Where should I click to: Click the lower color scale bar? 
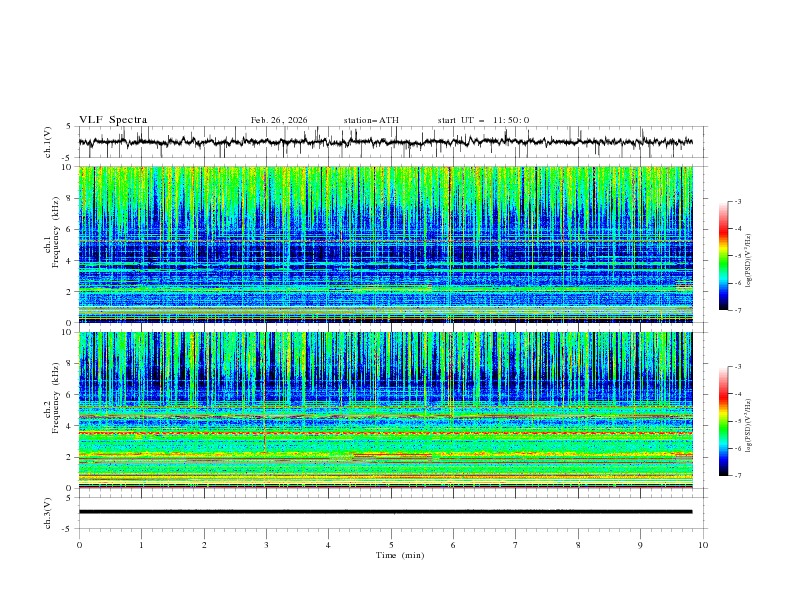tap(724, 421)
